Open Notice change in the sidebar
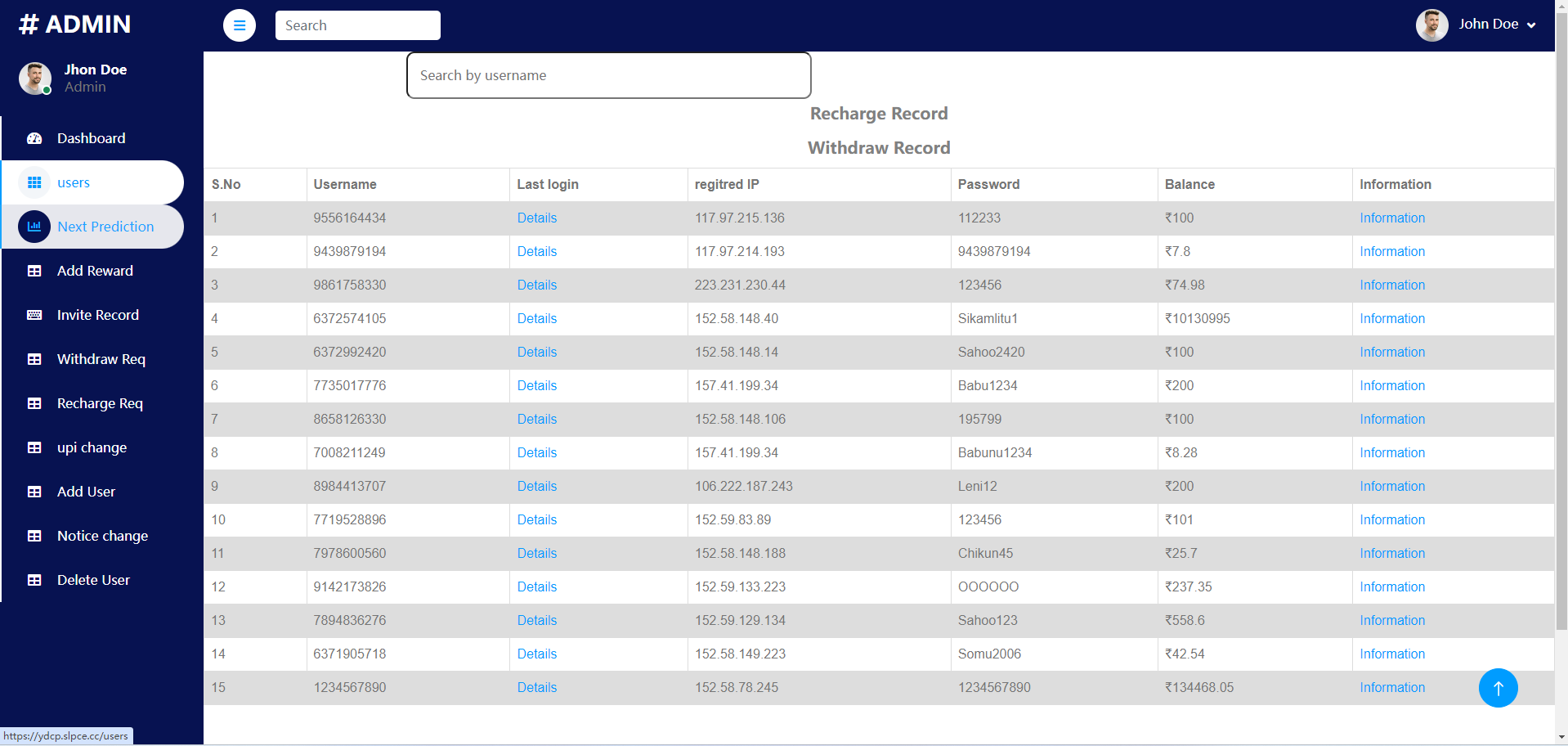 pyautogui.click(x=92, y=536)
